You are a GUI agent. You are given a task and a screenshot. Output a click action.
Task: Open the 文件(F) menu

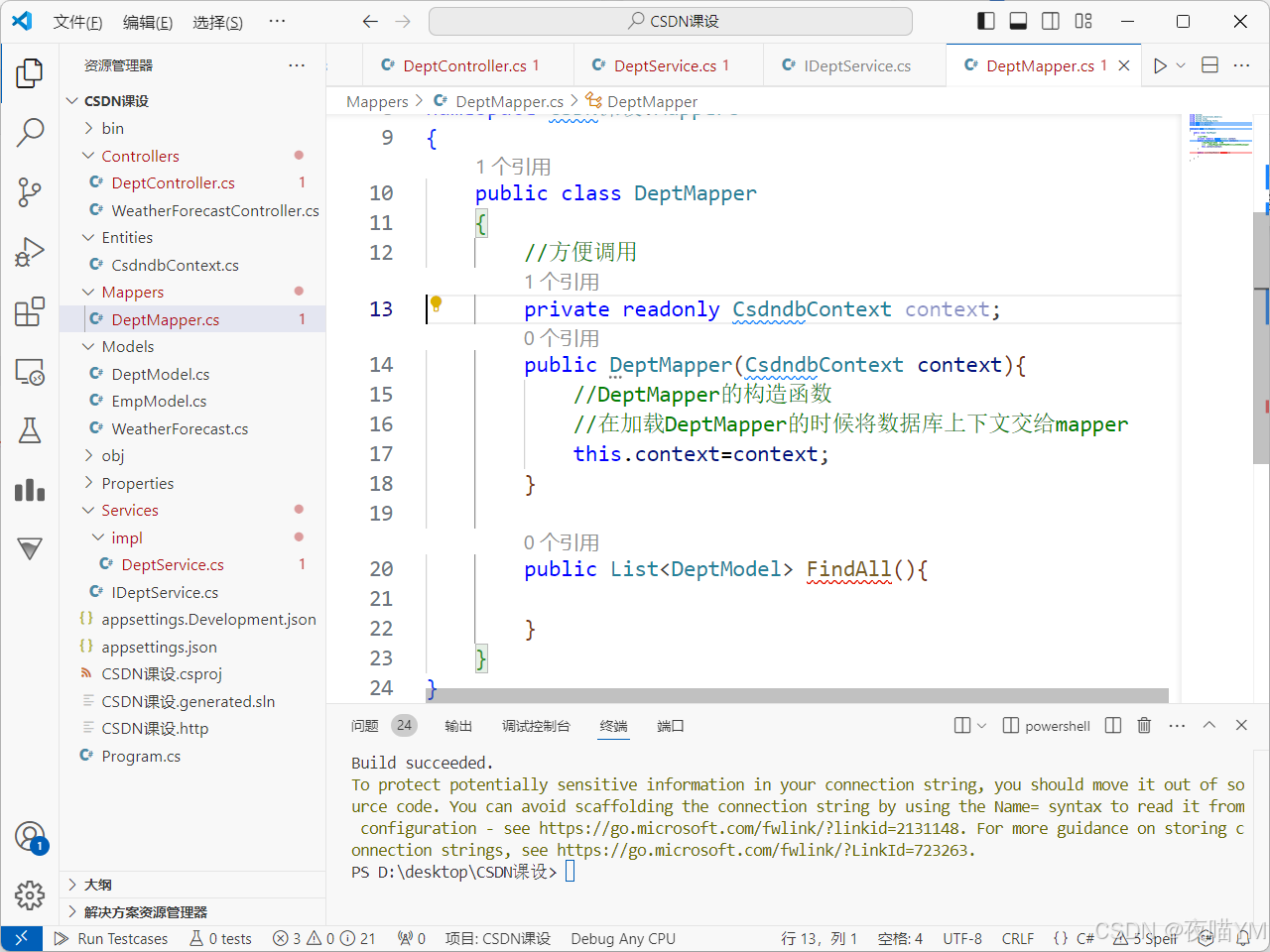pyautogui.click(x=77, y=22)
